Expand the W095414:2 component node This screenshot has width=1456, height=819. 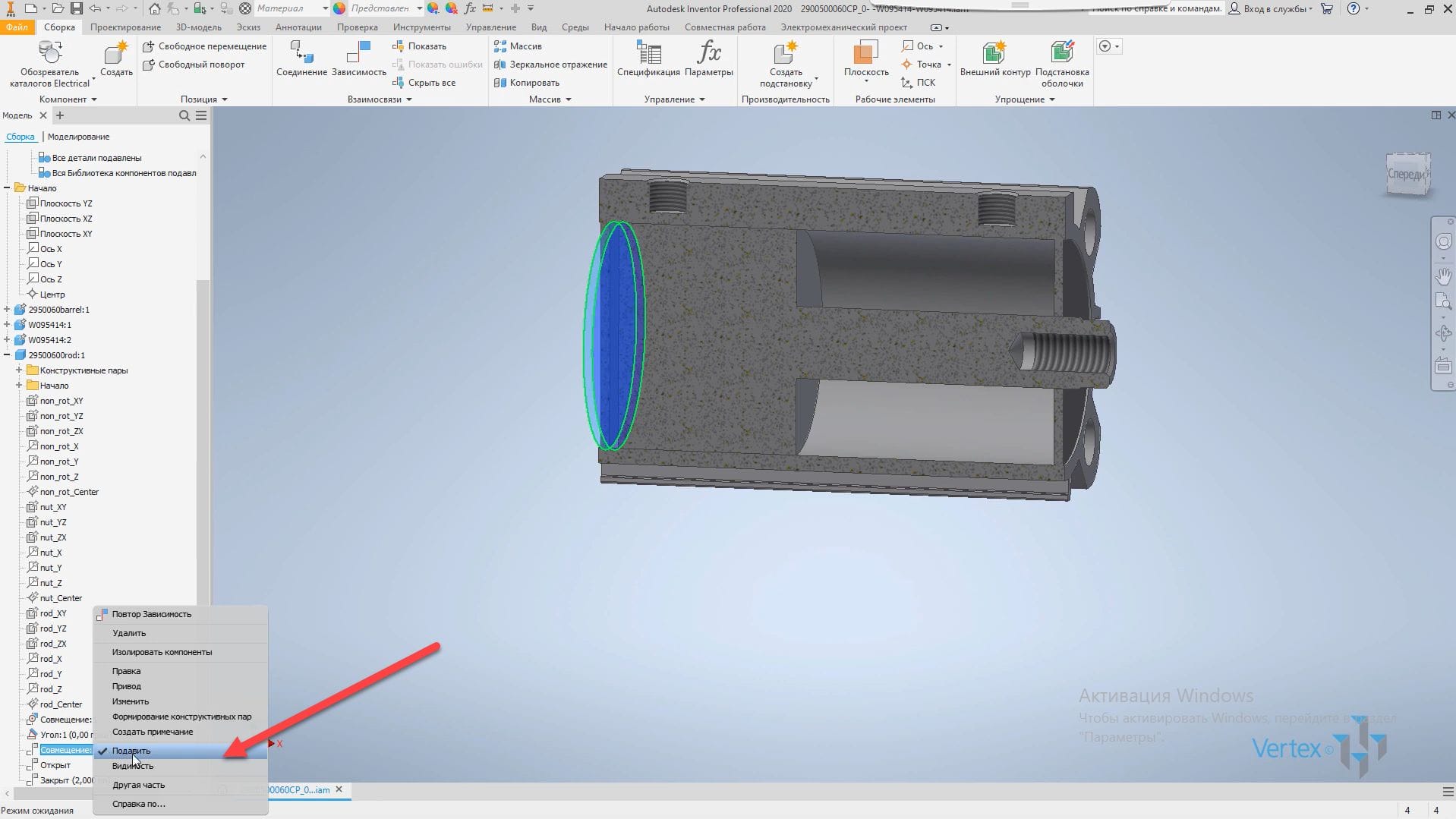click(7, 340)
